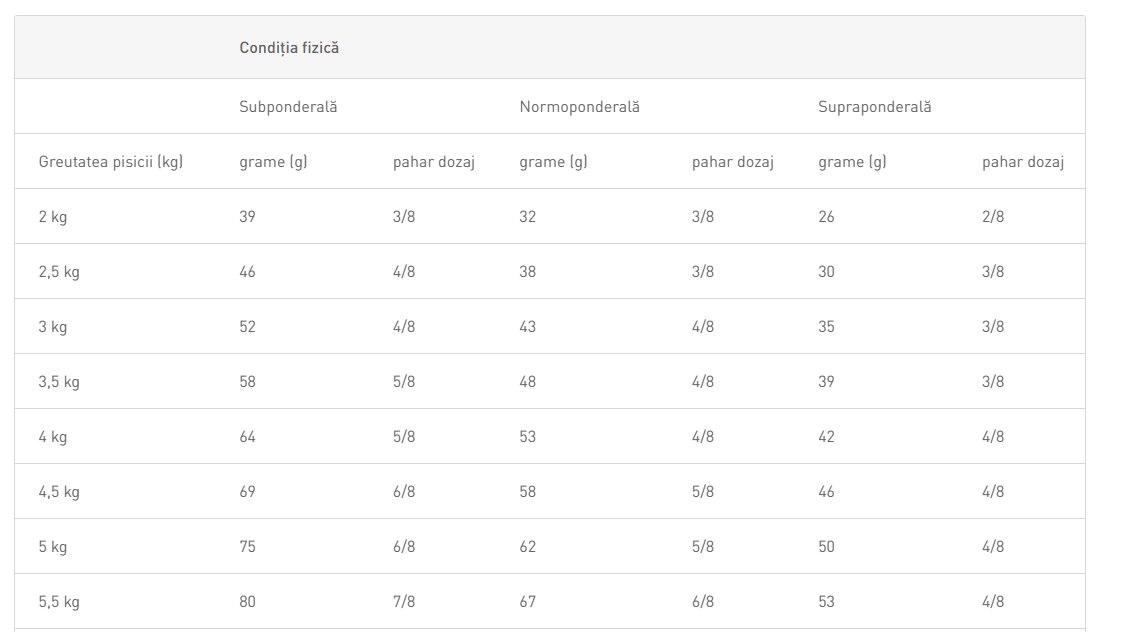Click the 'pahar dozaj' header under Supraponderală
The width and height of the screenshot is (1133, 632).
[1022, 161]
